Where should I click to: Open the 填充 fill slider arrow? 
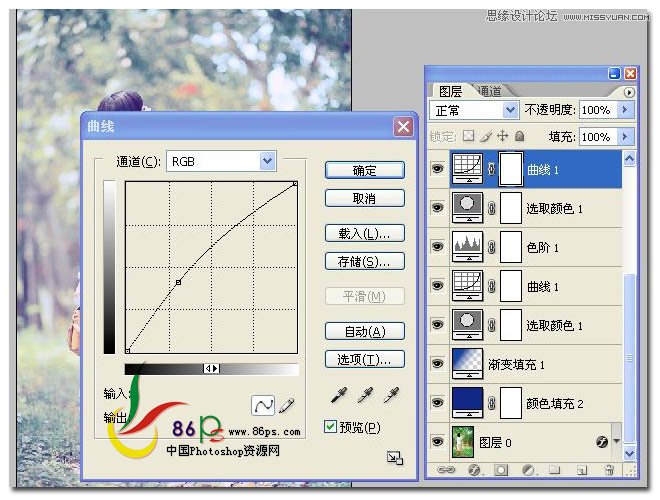[625, 136]
